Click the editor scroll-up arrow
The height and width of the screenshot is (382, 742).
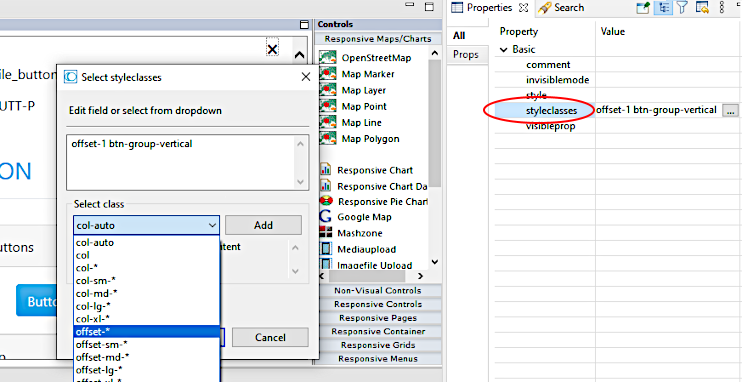299,55
